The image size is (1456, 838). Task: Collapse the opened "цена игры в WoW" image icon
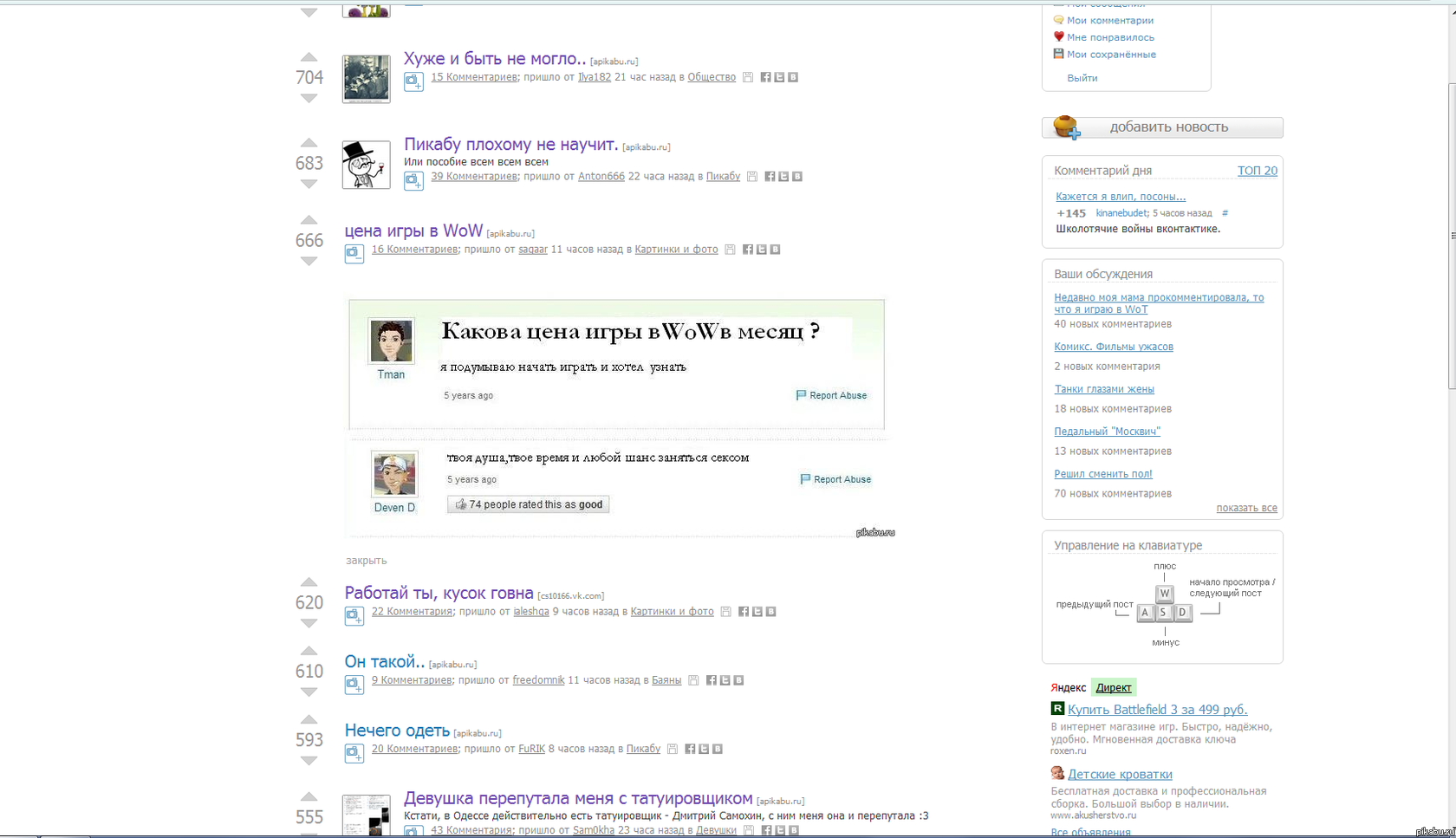pyautogui.click(x=354, y=254)
